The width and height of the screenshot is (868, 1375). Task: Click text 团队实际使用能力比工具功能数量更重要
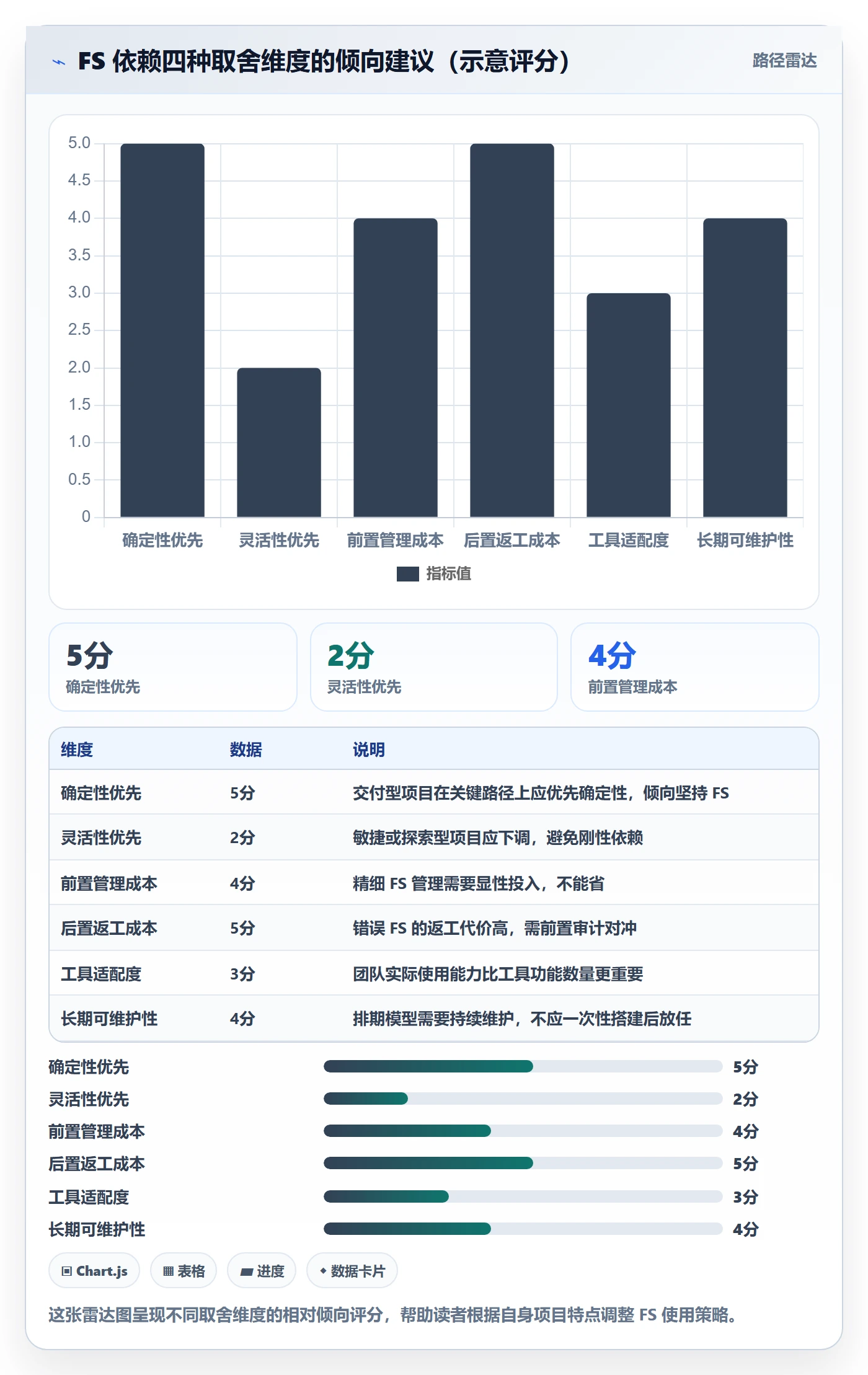(498, 973)
